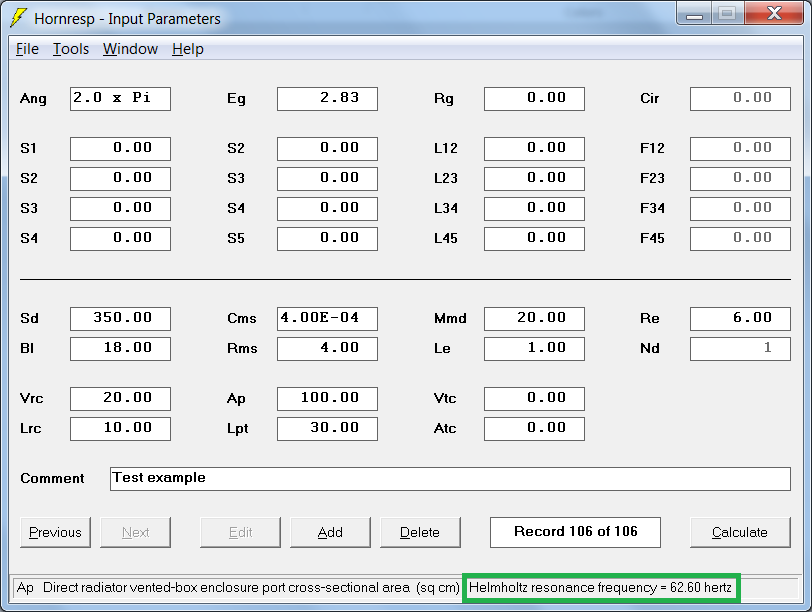This screenshot has width=812, height=612.
Task: Click the disabled Next button
Action: coord(135,532)
